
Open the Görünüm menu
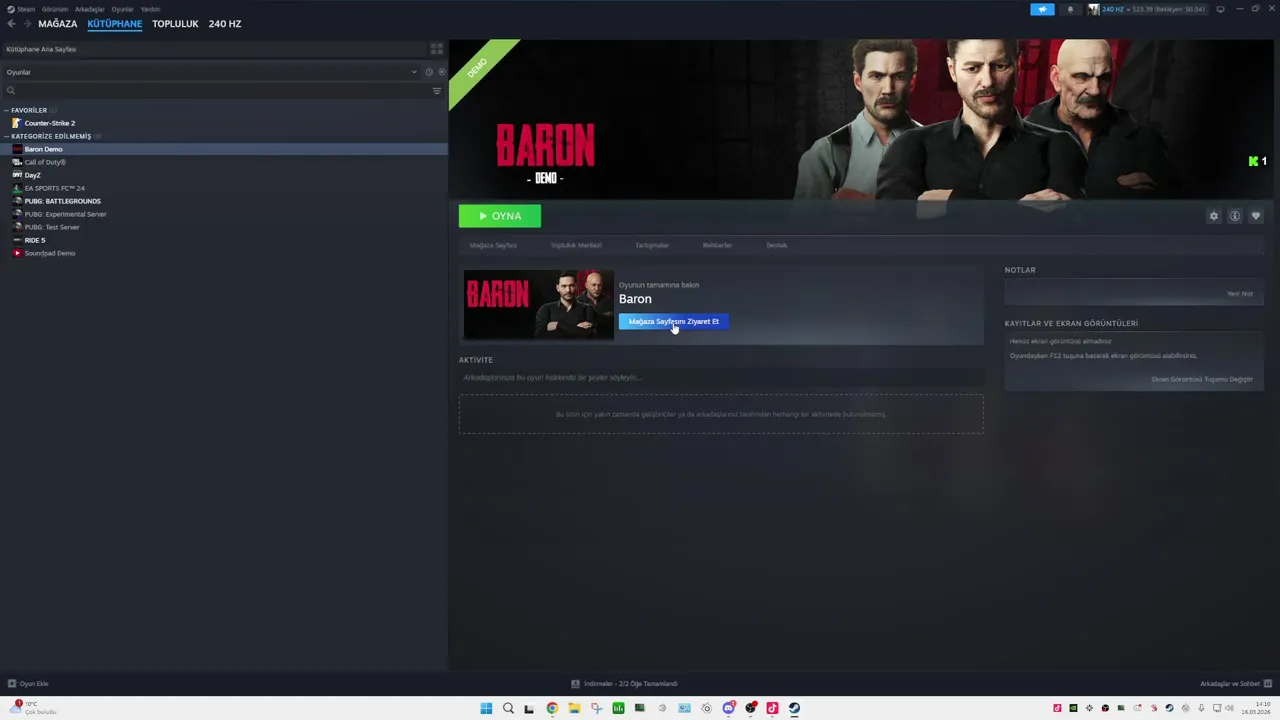55,9
